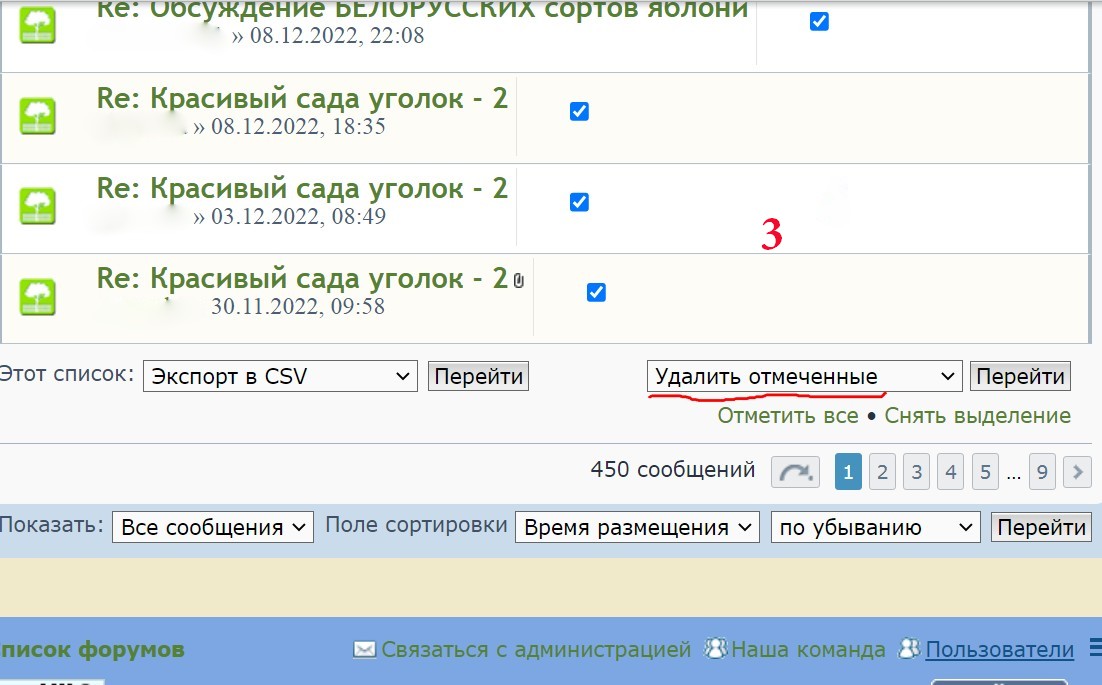Go to next page using the arrow

1077,471
